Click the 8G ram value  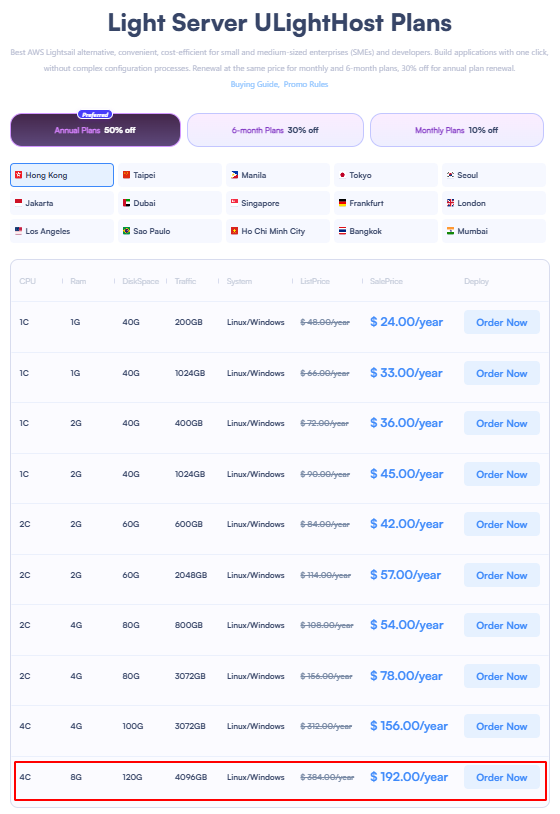click(x=76, y=777)
